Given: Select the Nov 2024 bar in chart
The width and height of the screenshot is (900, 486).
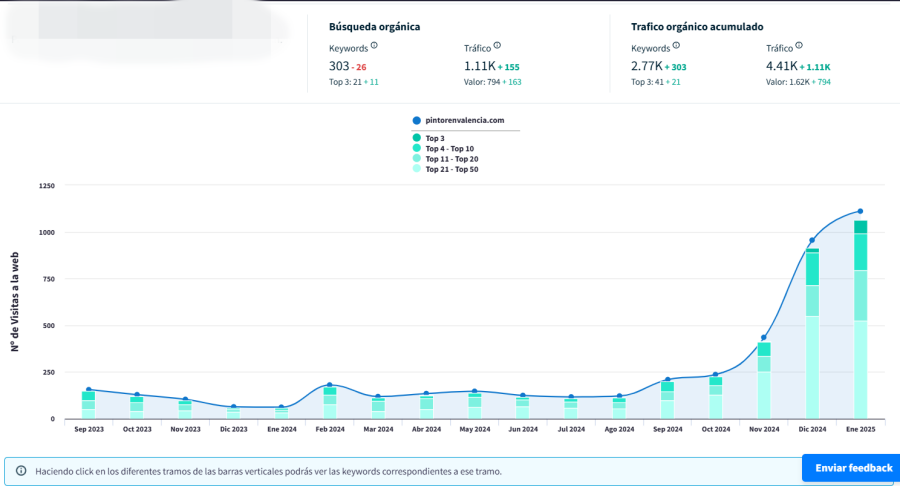Looking at the screenshot, I should (763, 381).
